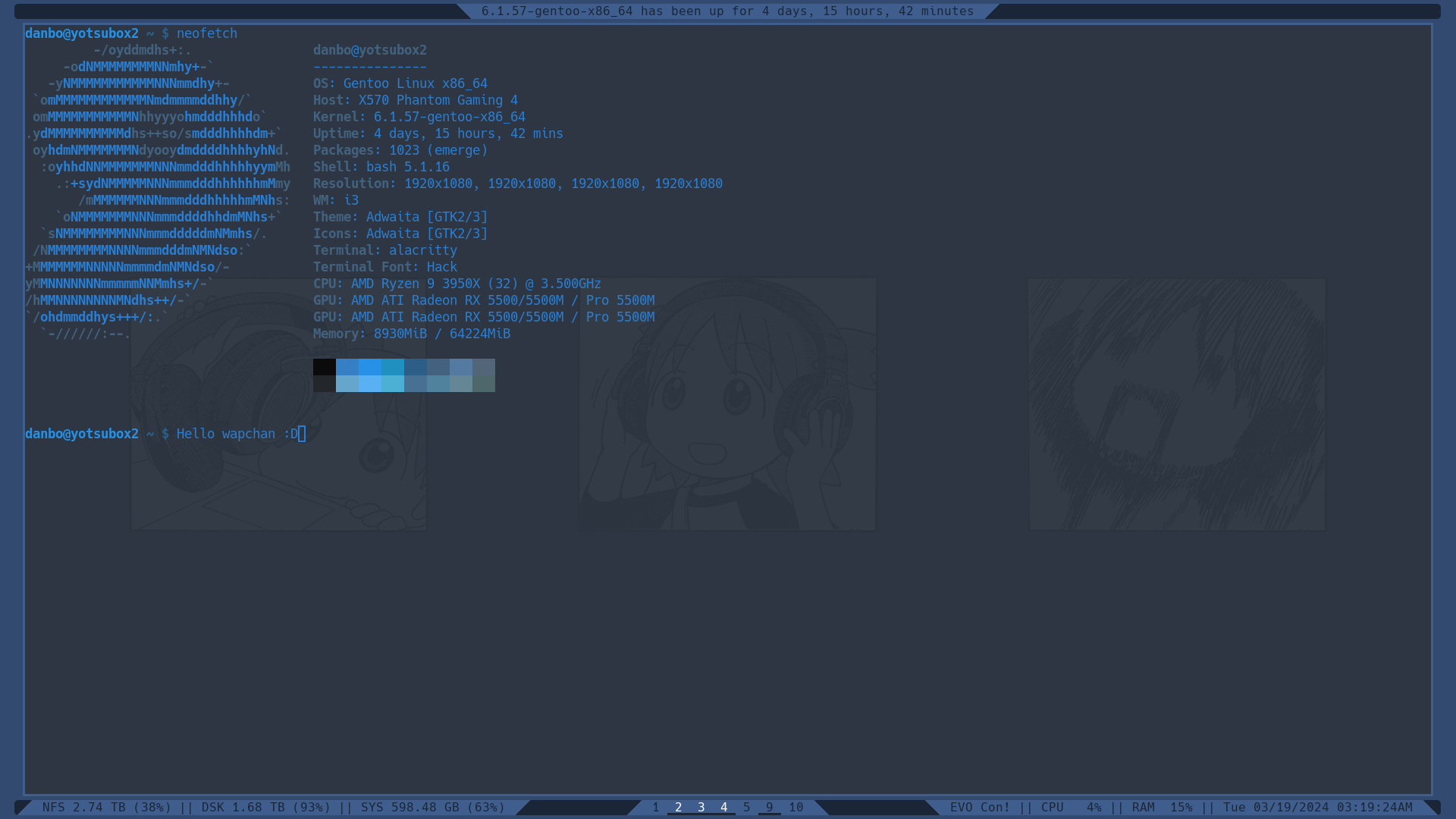Open workspace 5 from the bar
The image size is (1456, 819).
pyautogui.click(x=747, y=807)
